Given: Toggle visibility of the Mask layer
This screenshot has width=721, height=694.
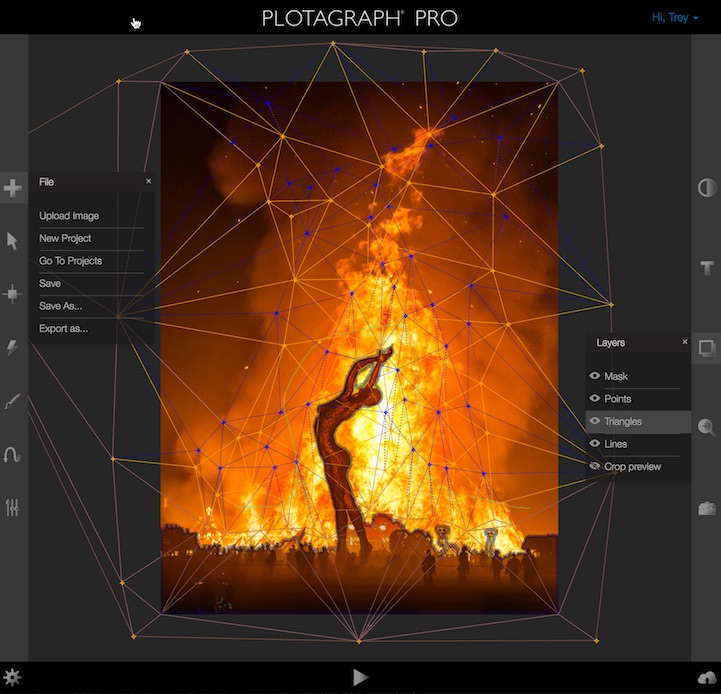Looking at the screenshot, I should (595, 376).
